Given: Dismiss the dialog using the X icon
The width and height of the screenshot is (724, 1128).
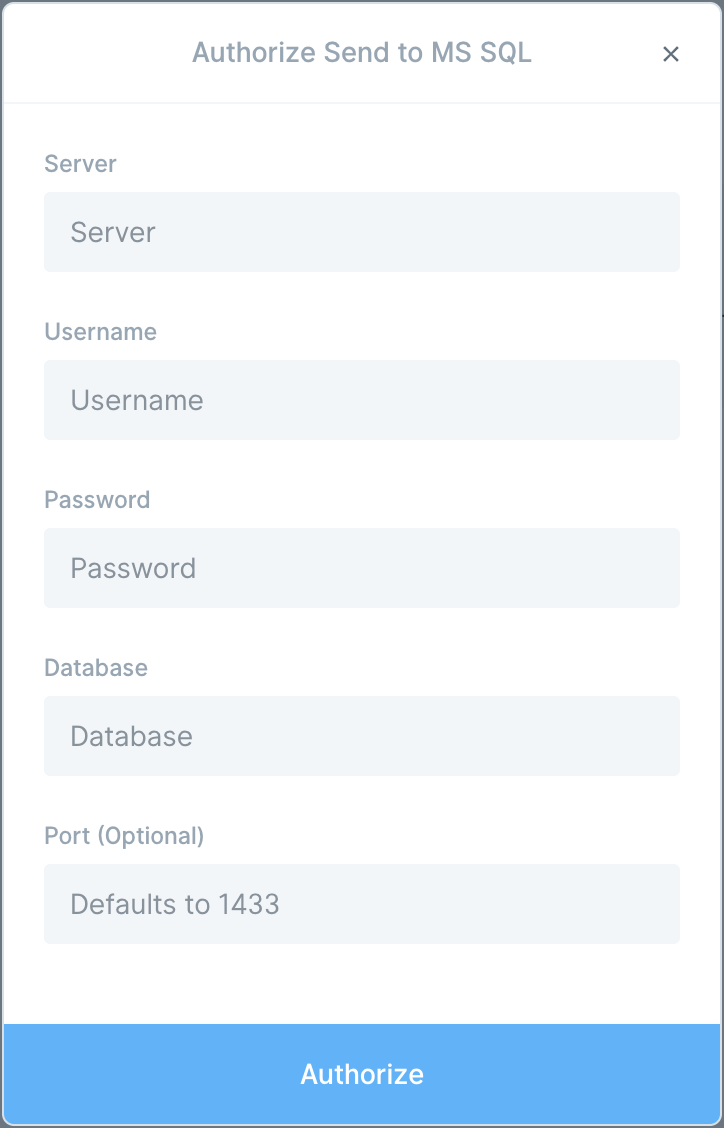Looking at the screenshot, I should click(671, 54).
